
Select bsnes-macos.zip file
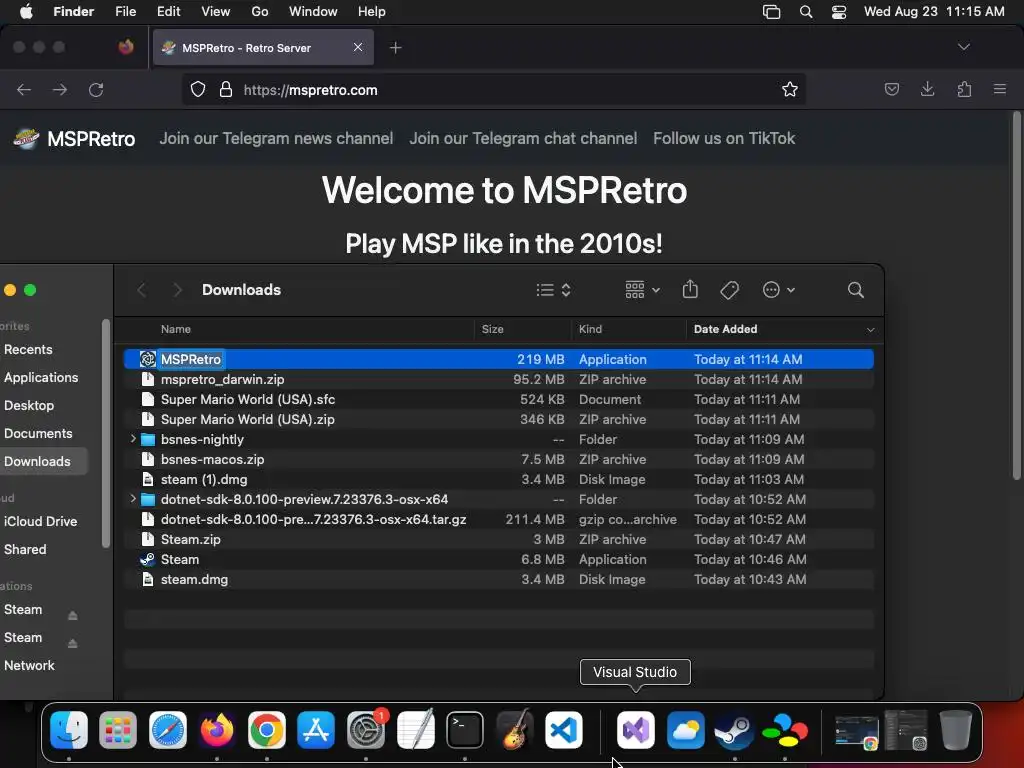tap(499, 459)
